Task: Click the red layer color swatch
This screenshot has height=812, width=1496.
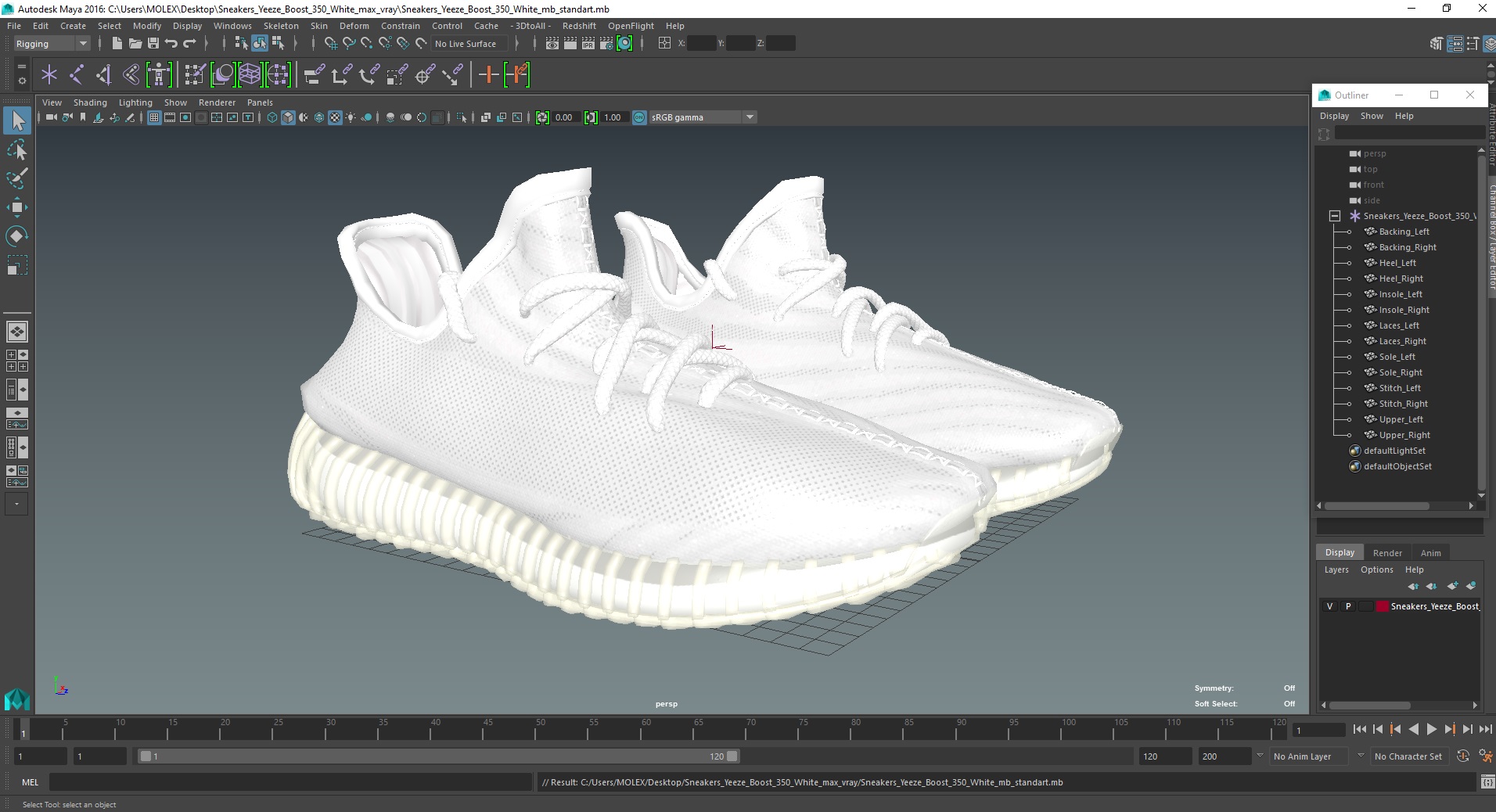Action: point(1383,606)
